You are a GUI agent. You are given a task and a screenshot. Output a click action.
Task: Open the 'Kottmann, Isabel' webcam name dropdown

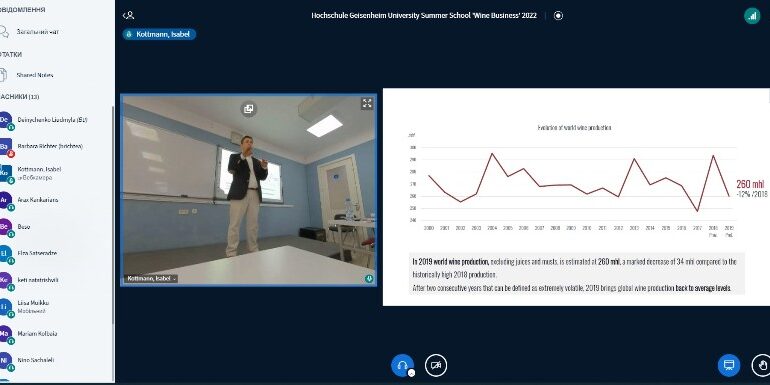151,278
